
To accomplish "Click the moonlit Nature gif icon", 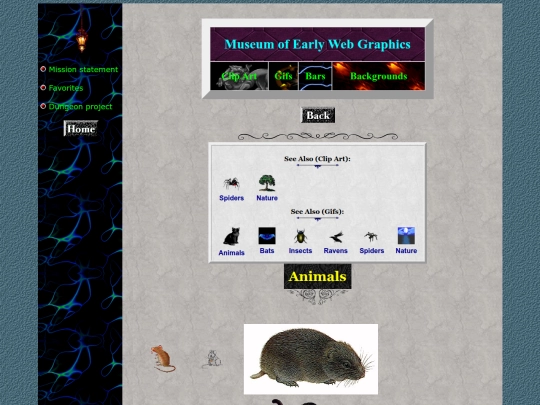I will point(406,236).
